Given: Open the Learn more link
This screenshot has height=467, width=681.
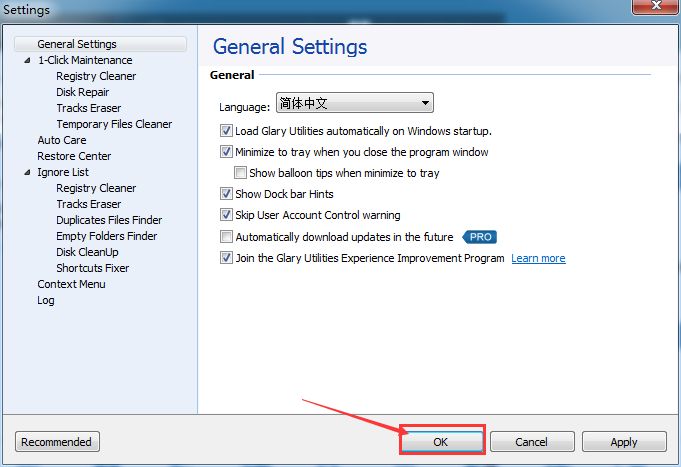Looking at the screenshot, I should (538, 258).
